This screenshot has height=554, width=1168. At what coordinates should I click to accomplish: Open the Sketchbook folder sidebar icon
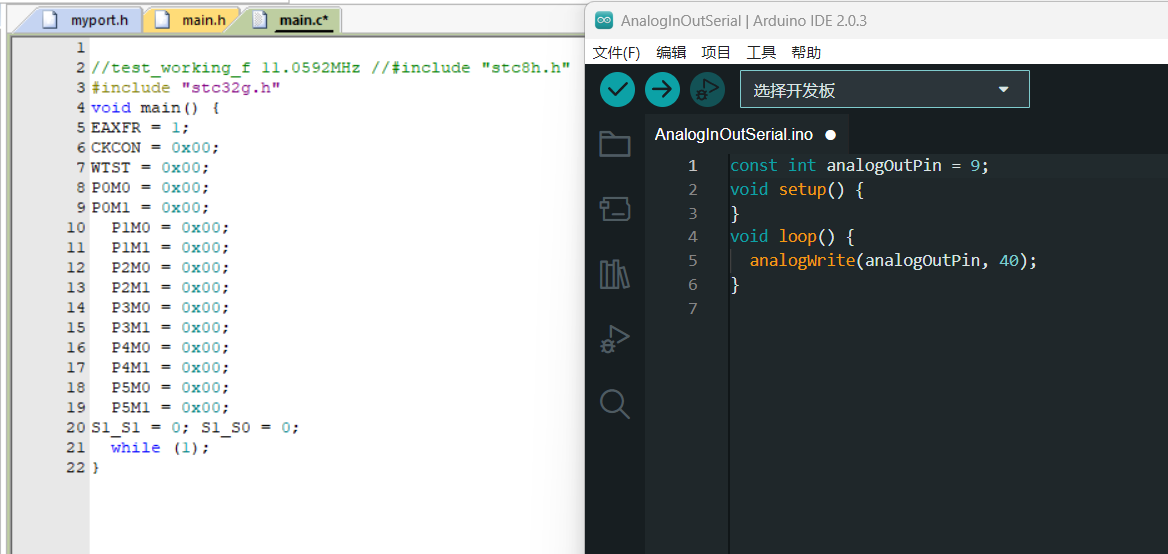[614, 144]
